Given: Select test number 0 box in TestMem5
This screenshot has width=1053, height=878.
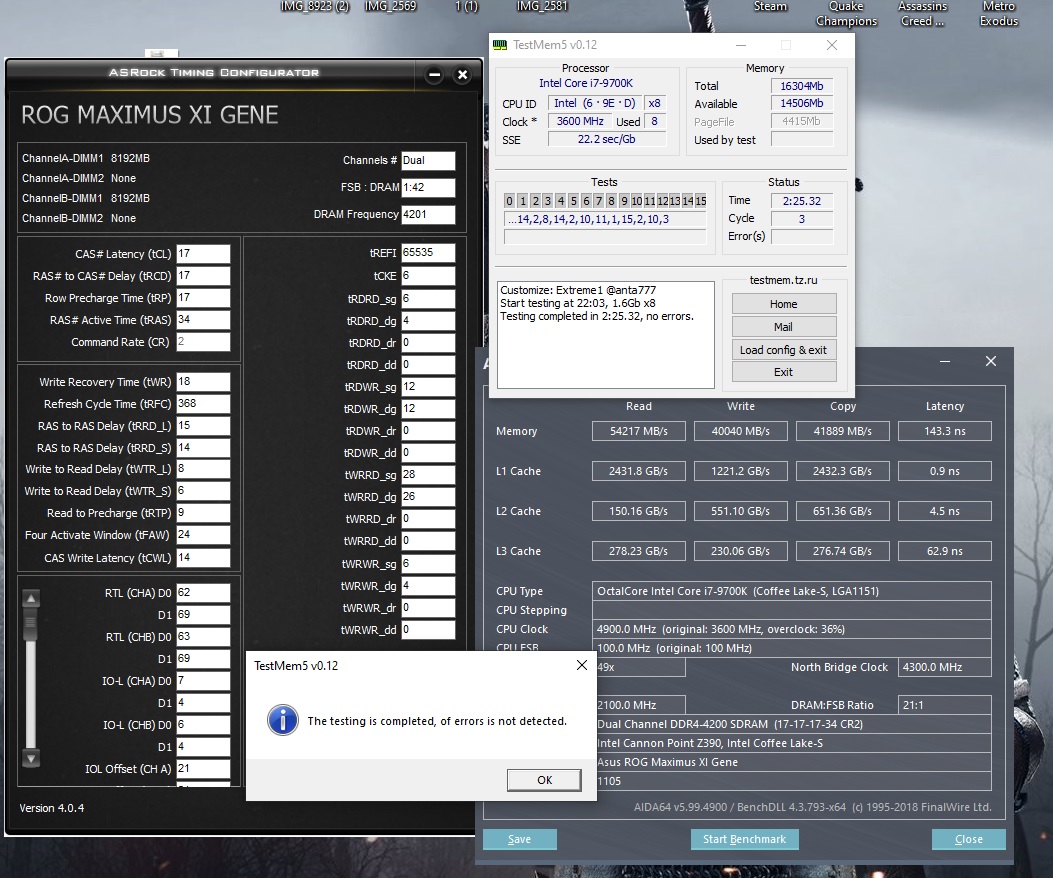Looking at the screenshot, I should pos(510,200).
